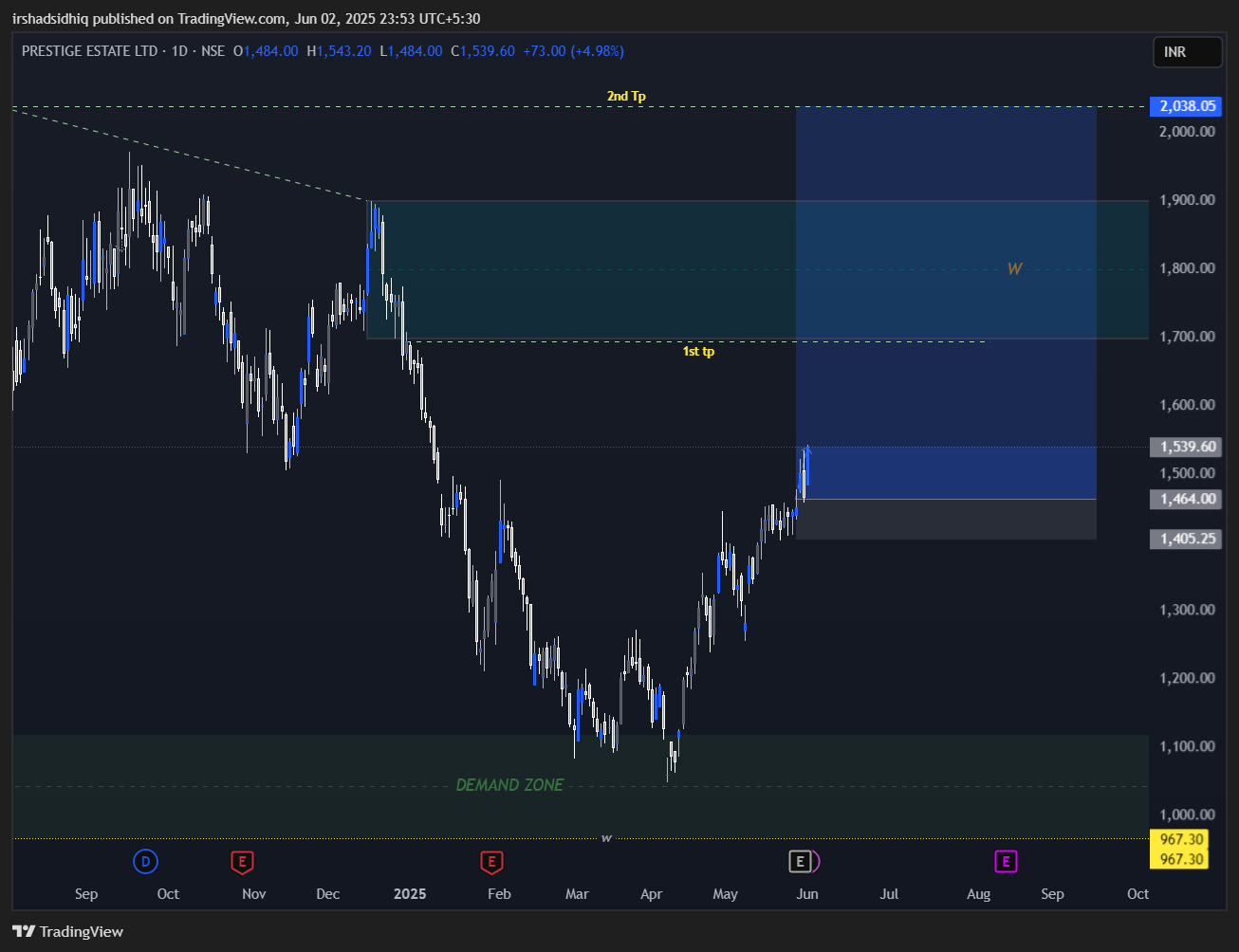Viewport: 1239px width, 952px height.
Task: Click the red earnings E marker near Nov
Action: pyautogui.click(x=243, y=862)
